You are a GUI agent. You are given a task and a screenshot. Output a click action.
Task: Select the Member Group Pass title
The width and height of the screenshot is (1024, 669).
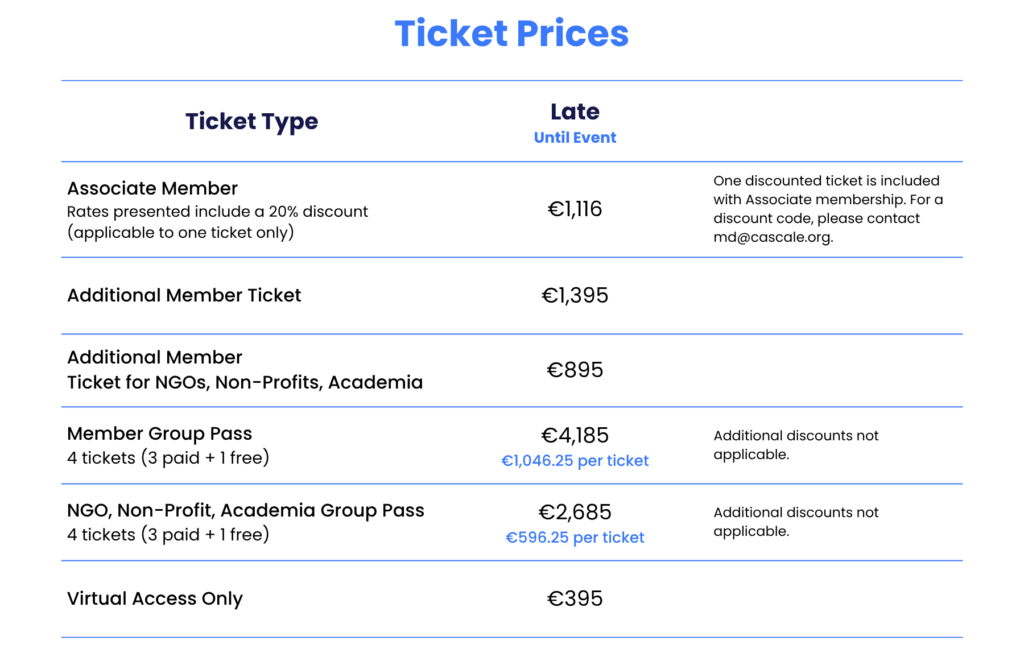(159, 434)
